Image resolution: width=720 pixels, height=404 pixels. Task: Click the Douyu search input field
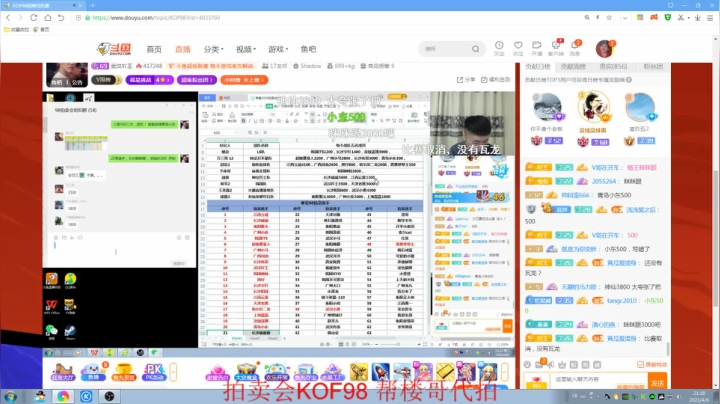point(445,49)
